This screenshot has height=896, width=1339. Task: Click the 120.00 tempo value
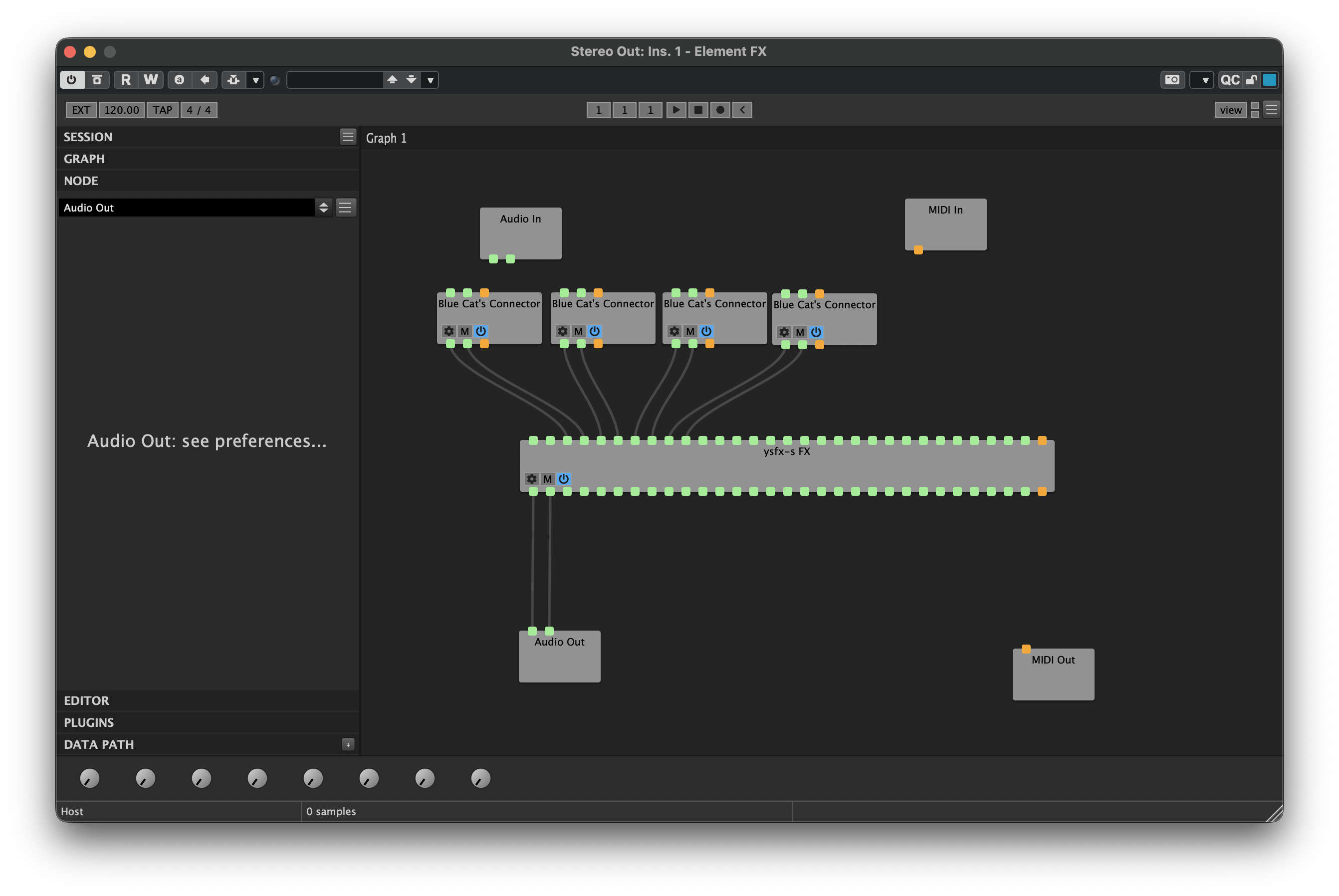coord(121,110)
